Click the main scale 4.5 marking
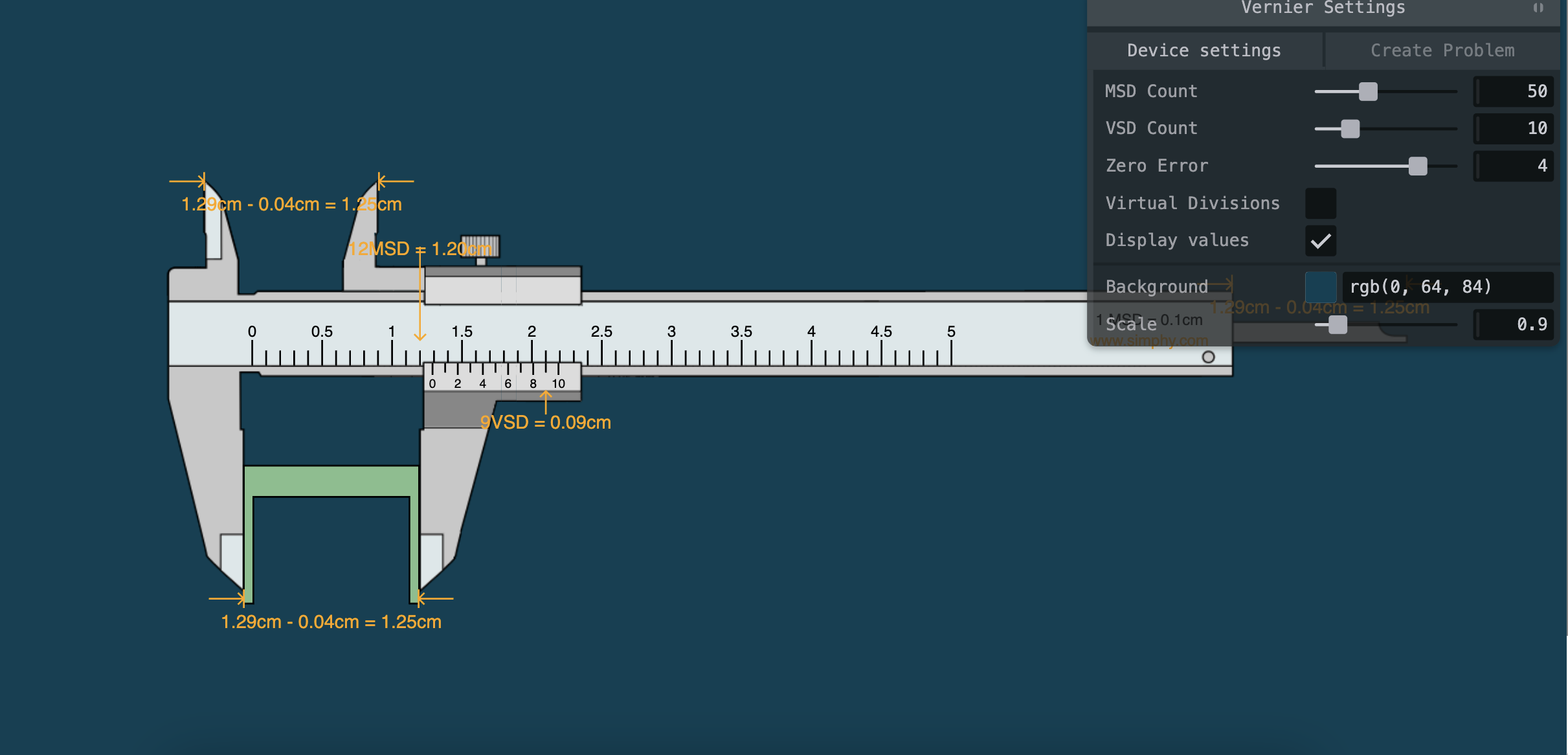 (x=881, y=332)
